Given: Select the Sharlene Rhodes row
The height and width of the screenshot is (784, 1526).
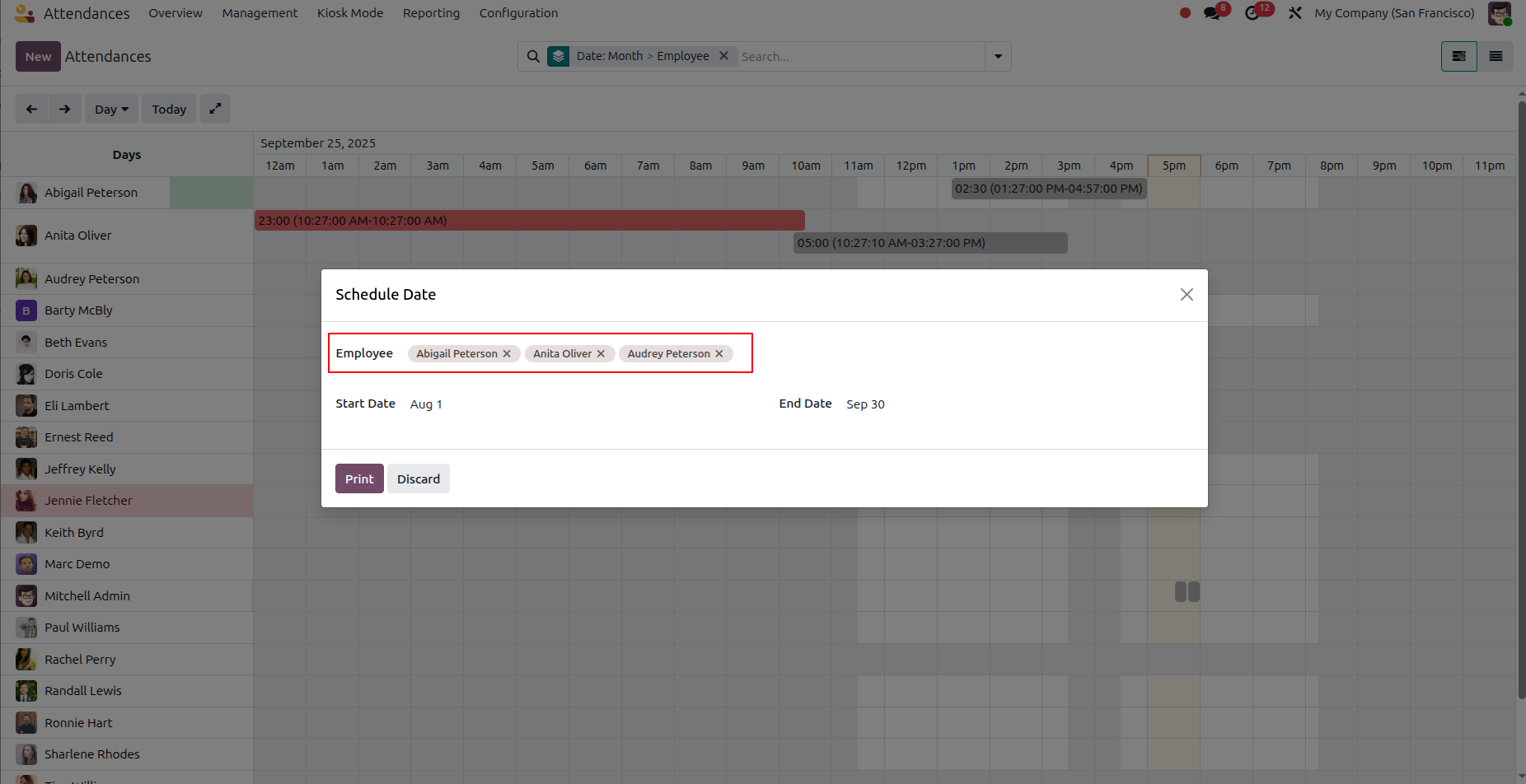Looking at the screenshot, I should [127, 754].
